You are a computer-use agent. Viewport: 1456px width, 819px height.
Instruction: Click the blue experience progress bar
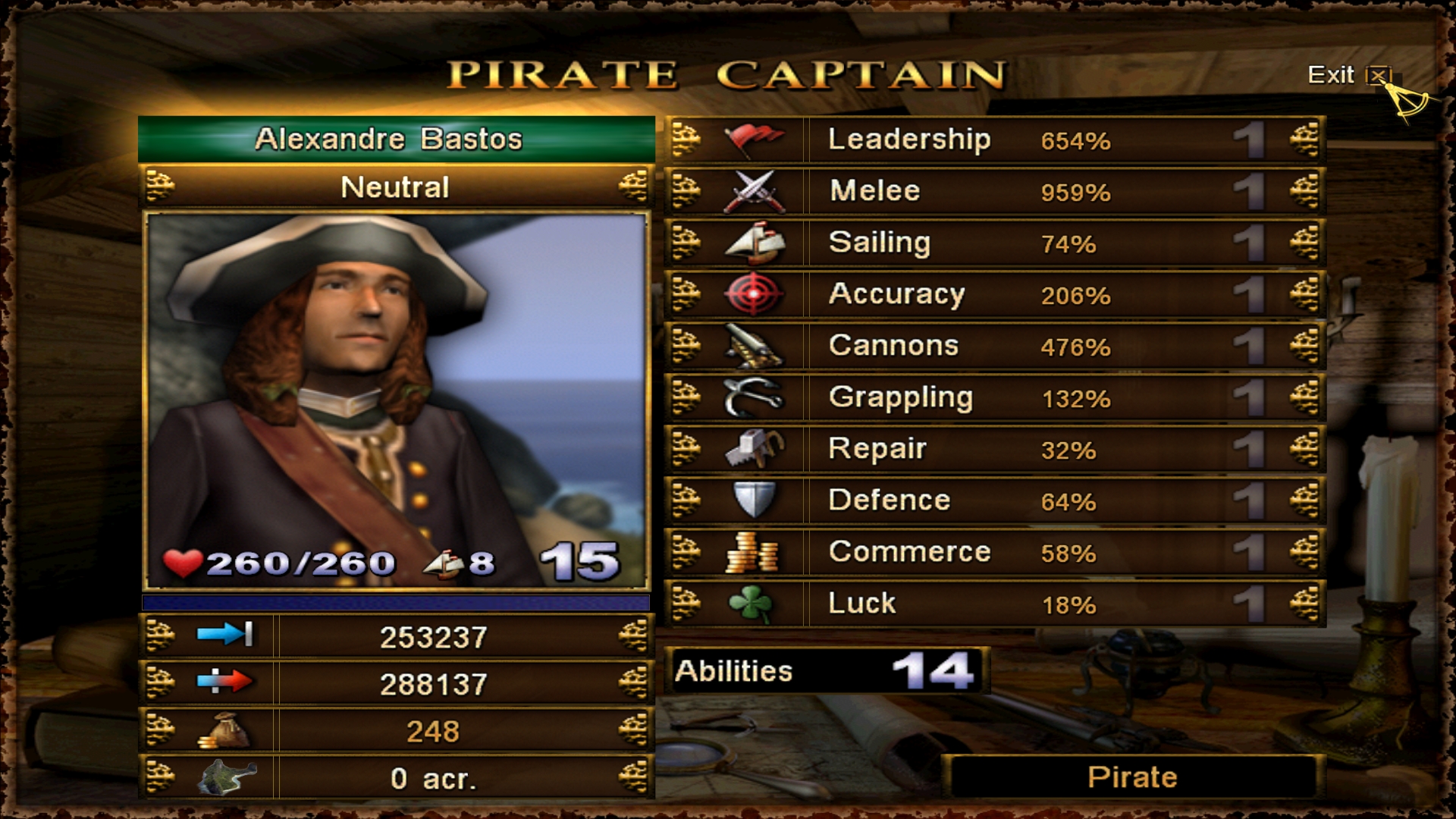(x=396, y=603)
